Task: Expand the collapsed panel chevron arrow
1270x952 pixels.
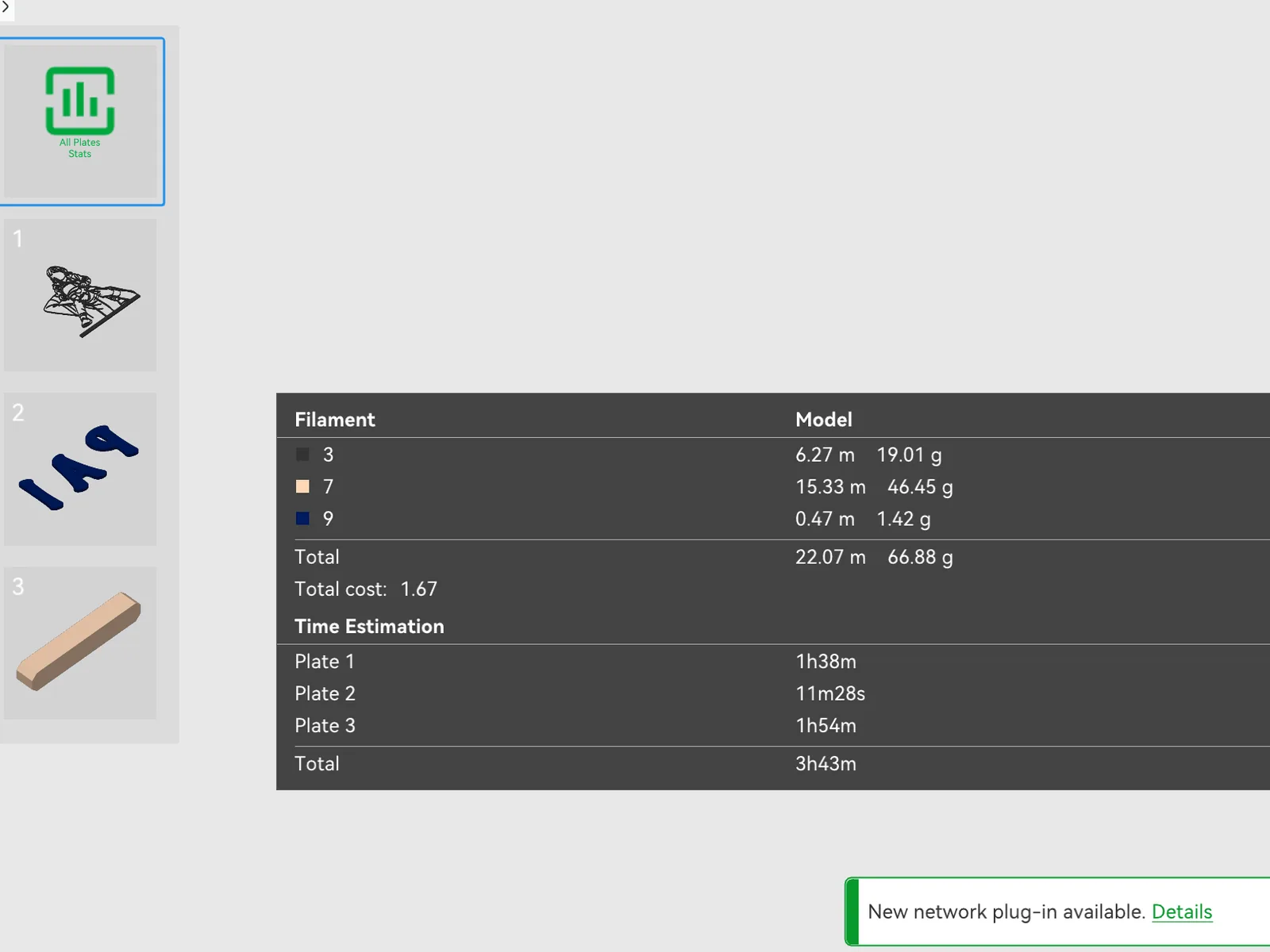Action: 6,8
